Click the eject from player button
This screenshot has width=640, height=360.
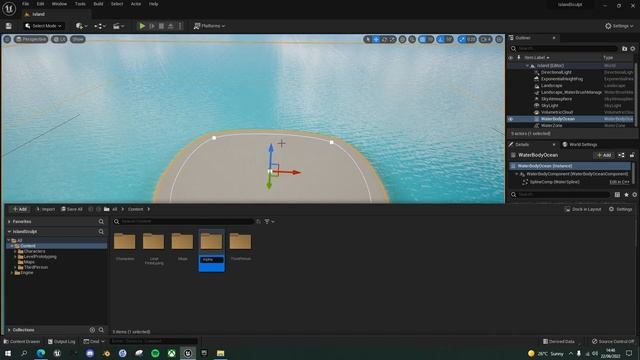171,26
